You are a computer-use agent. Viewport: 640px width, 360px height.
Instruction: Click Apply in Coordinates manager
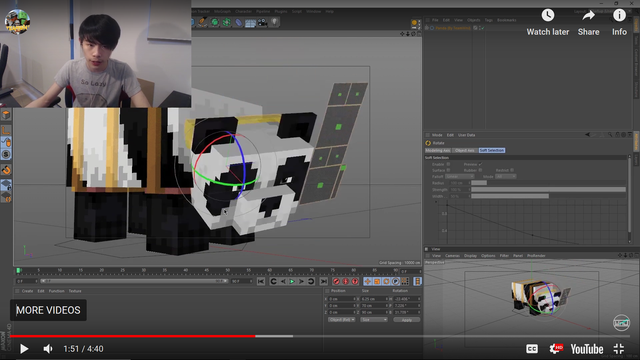pos(407,320)
